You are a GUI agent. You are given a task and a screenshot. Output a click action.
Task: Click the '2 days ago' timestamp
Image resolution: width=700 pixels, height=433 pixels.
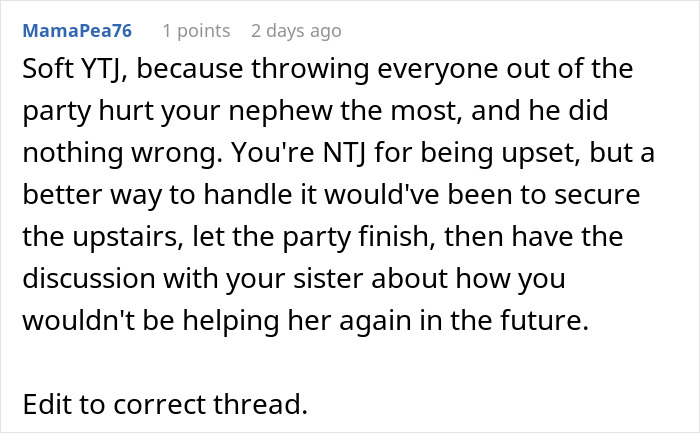click(296, 31)
